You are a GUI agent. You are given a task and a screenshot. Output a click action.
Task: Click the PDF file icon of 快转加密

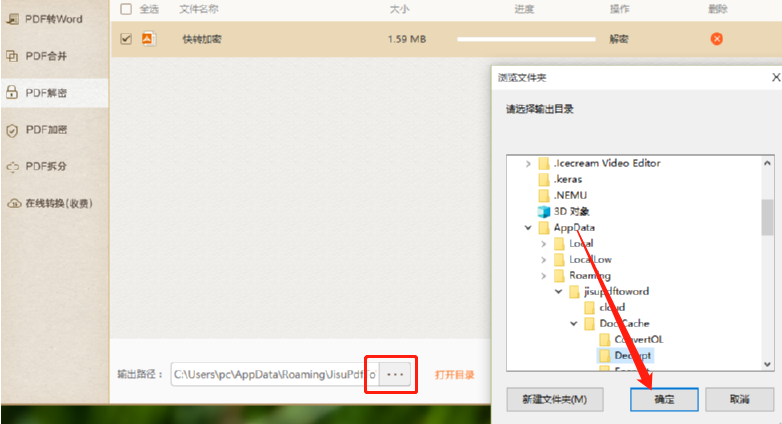coord(148,38)
